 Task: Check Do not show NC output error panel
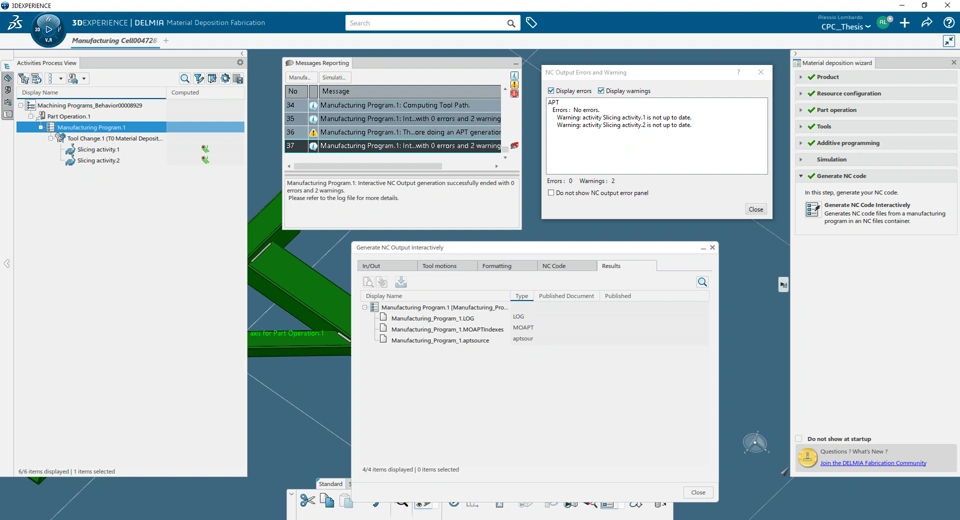point(551,193)
